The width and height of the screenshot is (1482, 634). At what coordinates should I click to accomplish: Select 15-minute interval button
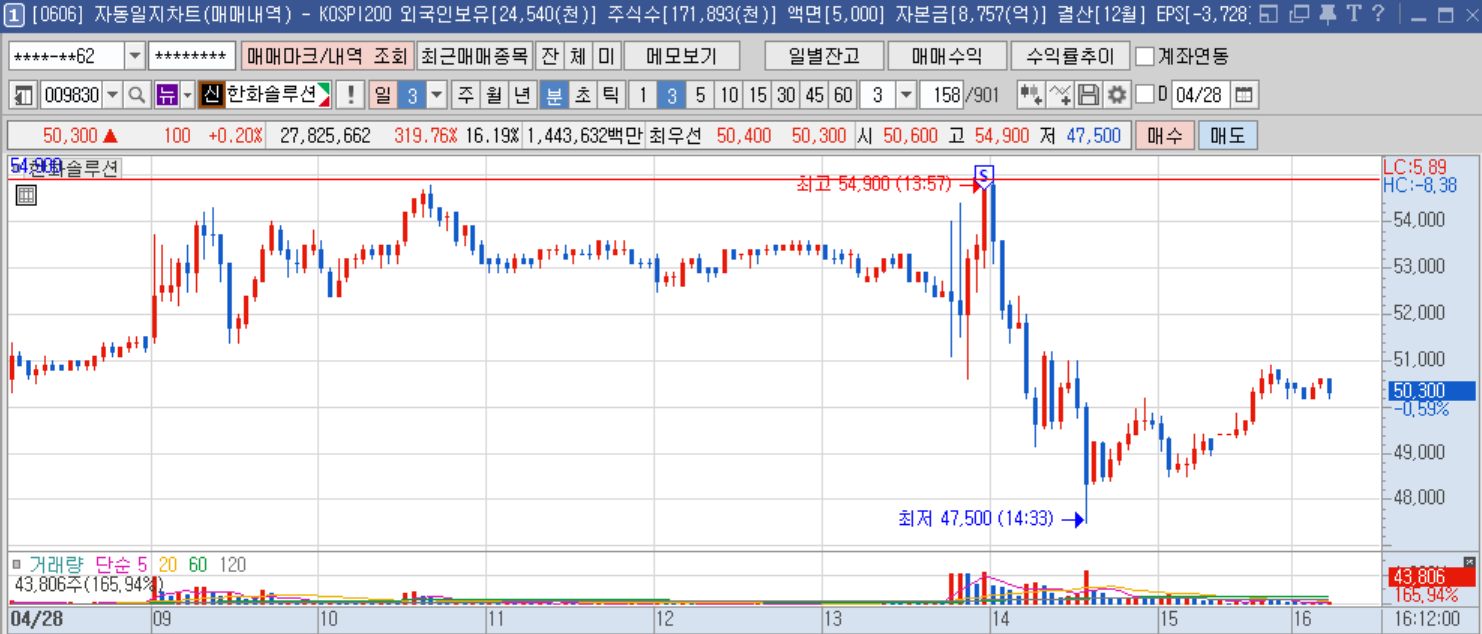click(758, 95)
